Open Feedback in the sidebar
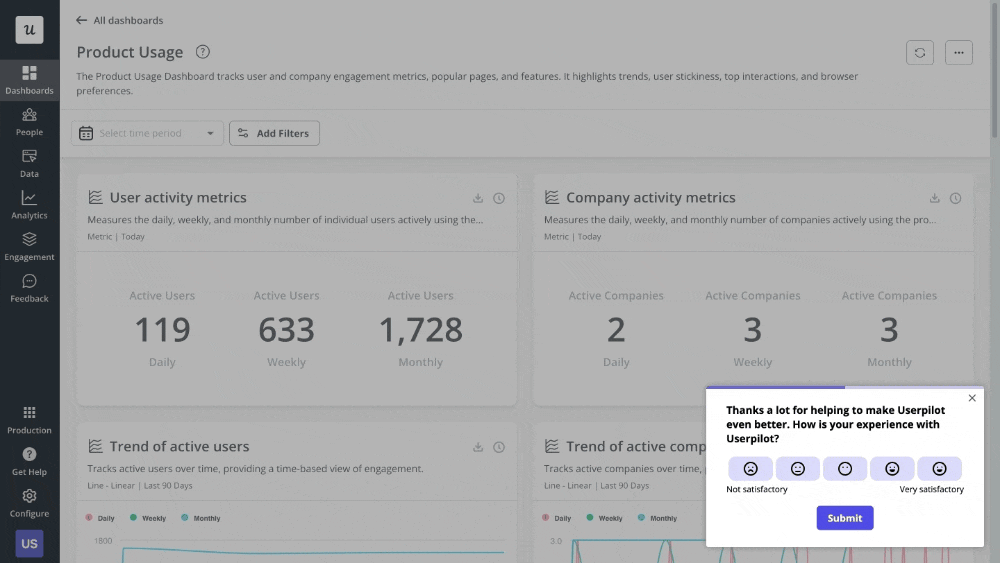This screenshot has width=1000, height=563. tap(29, 288)
